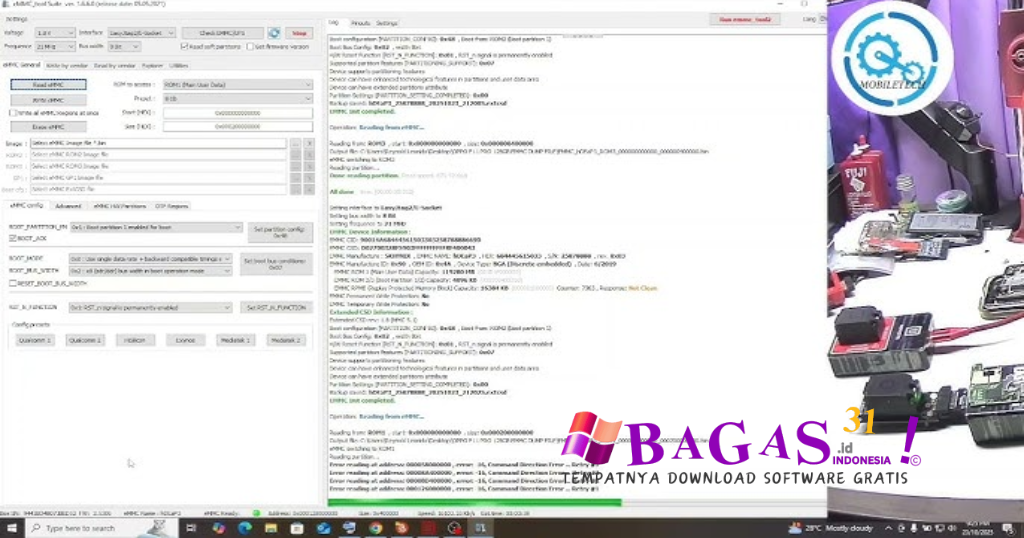The image size is (1024, 538).
Task: Enable RESET_BOOT_BUS_WIDTH checkbox
Action: (x=13, y=283)
